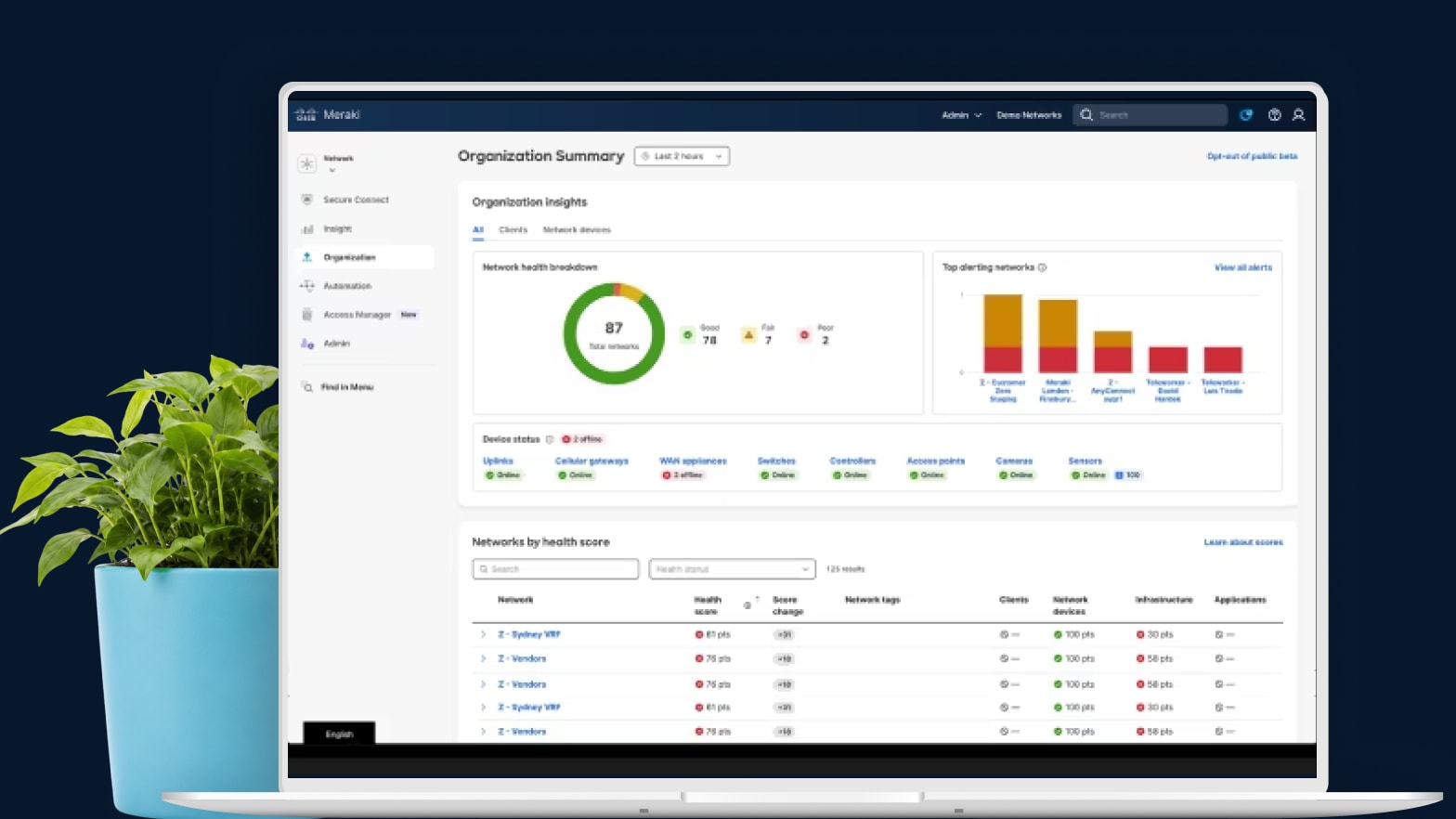
Task: Open View all alerts link
Action: pyautogui.click(x=1243, y=267)
